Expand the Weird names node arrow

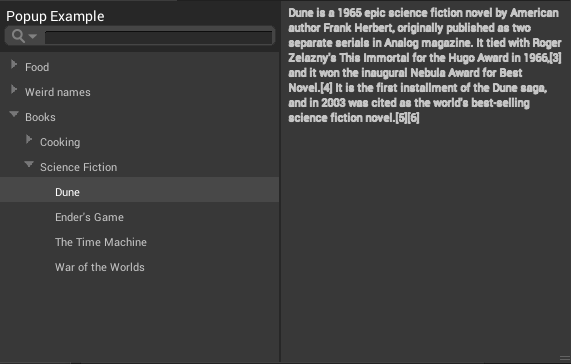(x=14, y=90)
